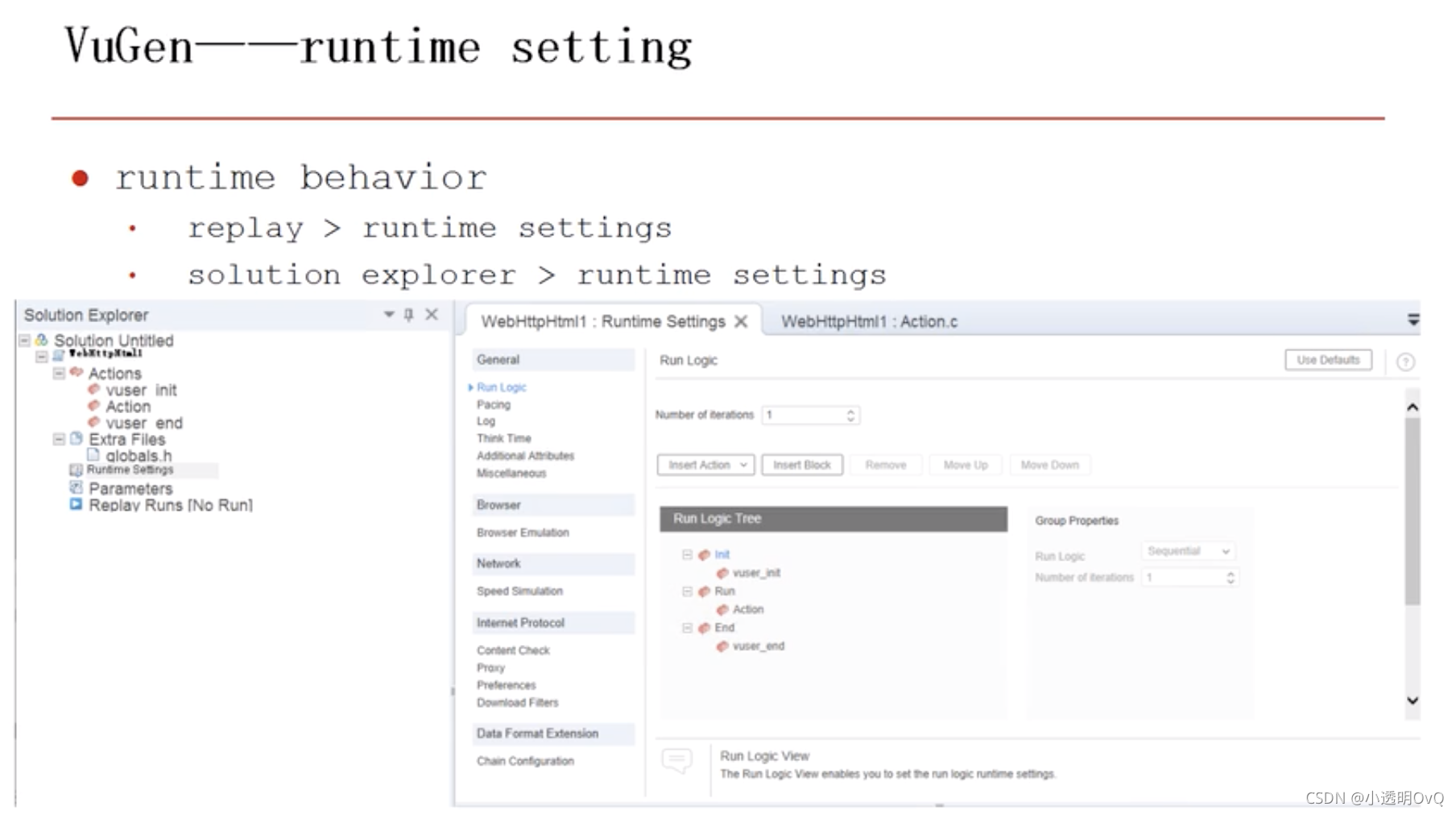This screenshot has width=1456, height=815.
Task: Adjust the Number of iterations stepper arrows
Action: tap(850, 415)
